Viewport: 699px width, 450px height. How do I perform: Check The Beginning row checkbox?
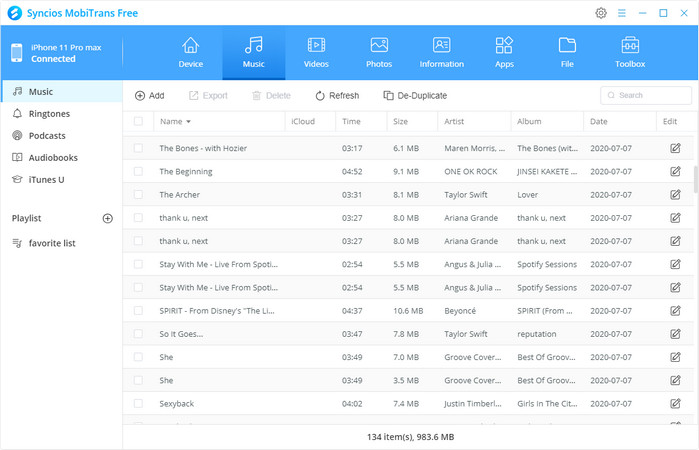[x=138, y=171]
